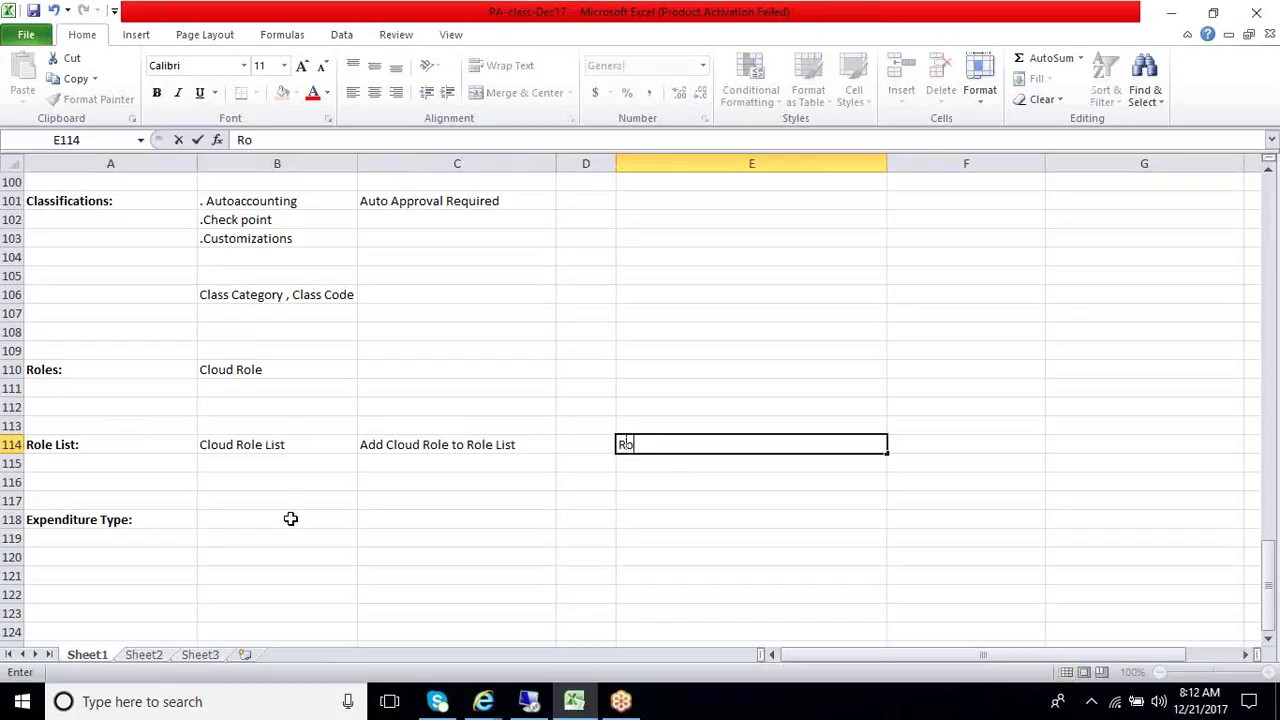Expand the font name dropdown
This screenshot has width=1280, height=720.
244,66
